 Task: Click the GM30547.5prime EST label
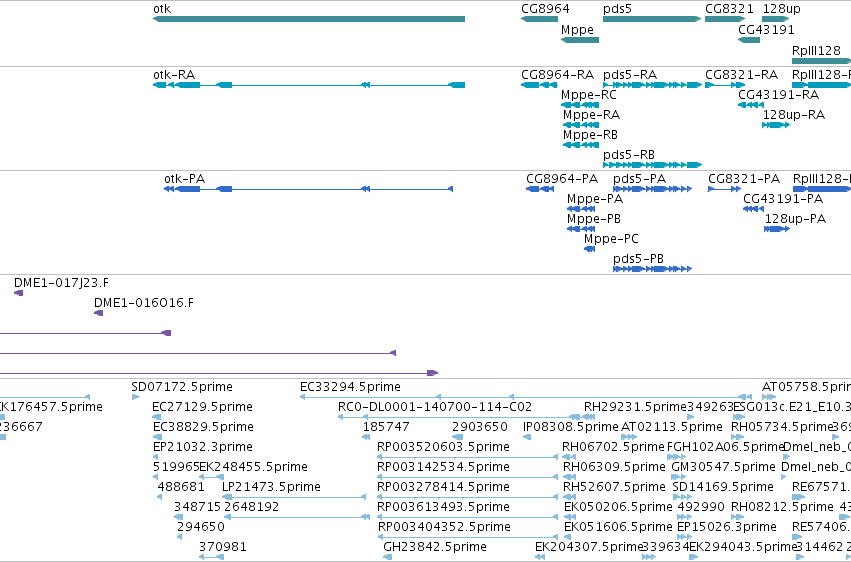723,468
